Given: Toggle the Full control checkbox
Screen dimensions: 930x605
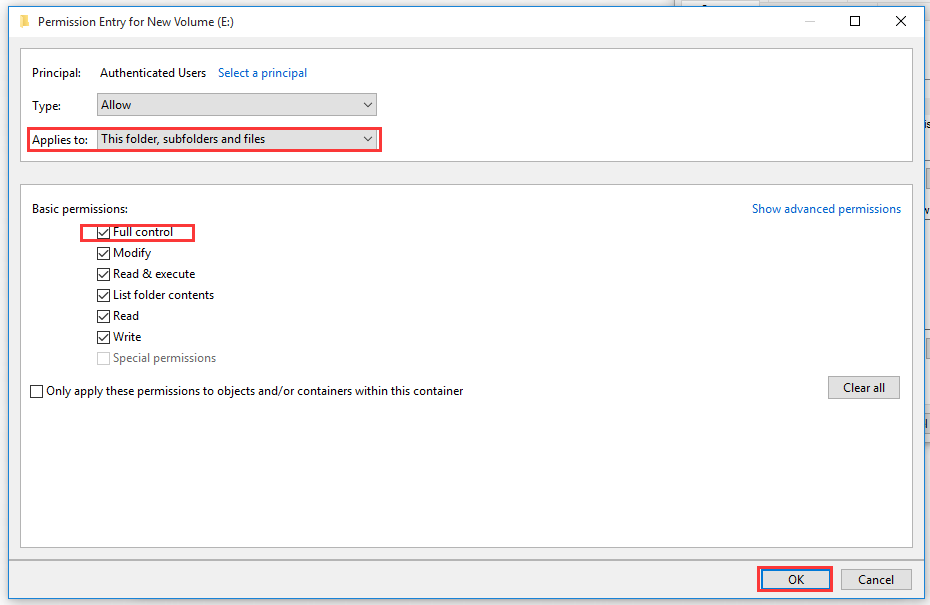Looking at the screenshot, I should click(x=103, y=233).
